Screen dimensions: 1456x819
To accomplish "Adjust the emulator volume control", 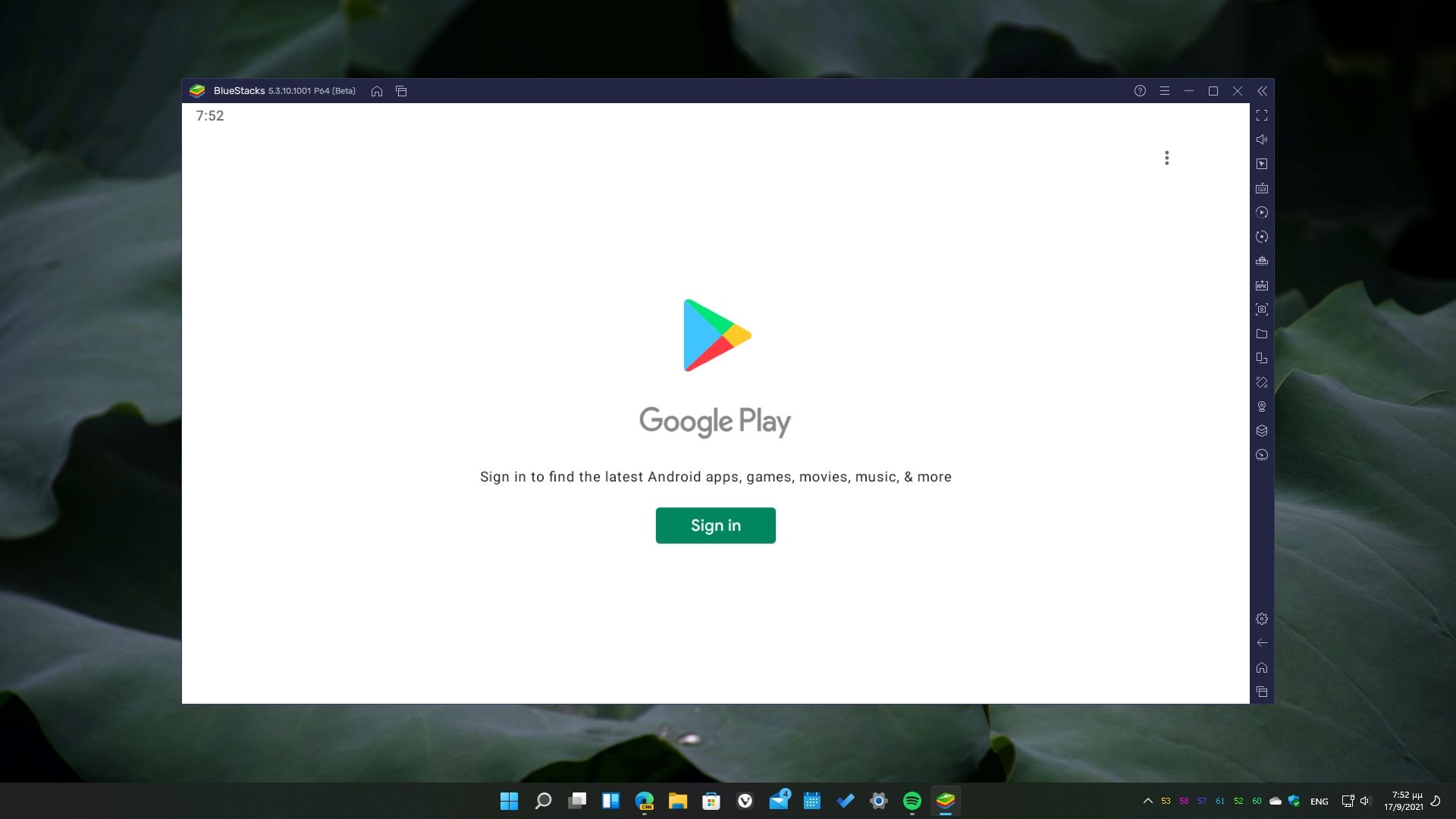I will [1262, 139].
